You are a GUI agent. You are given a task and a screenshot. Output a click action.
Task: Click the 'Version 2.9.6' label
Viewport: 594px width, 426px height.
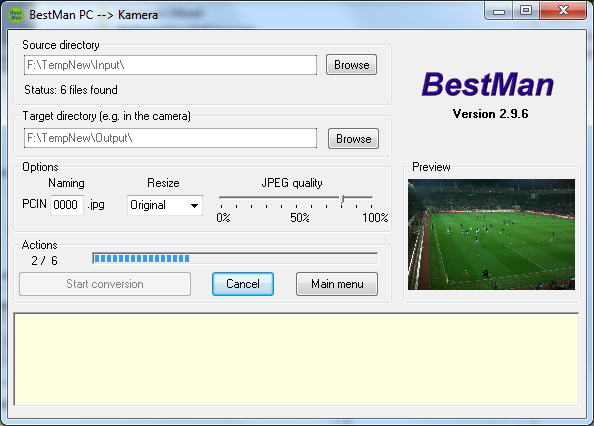pyautogui.click(x=491, y=114)
